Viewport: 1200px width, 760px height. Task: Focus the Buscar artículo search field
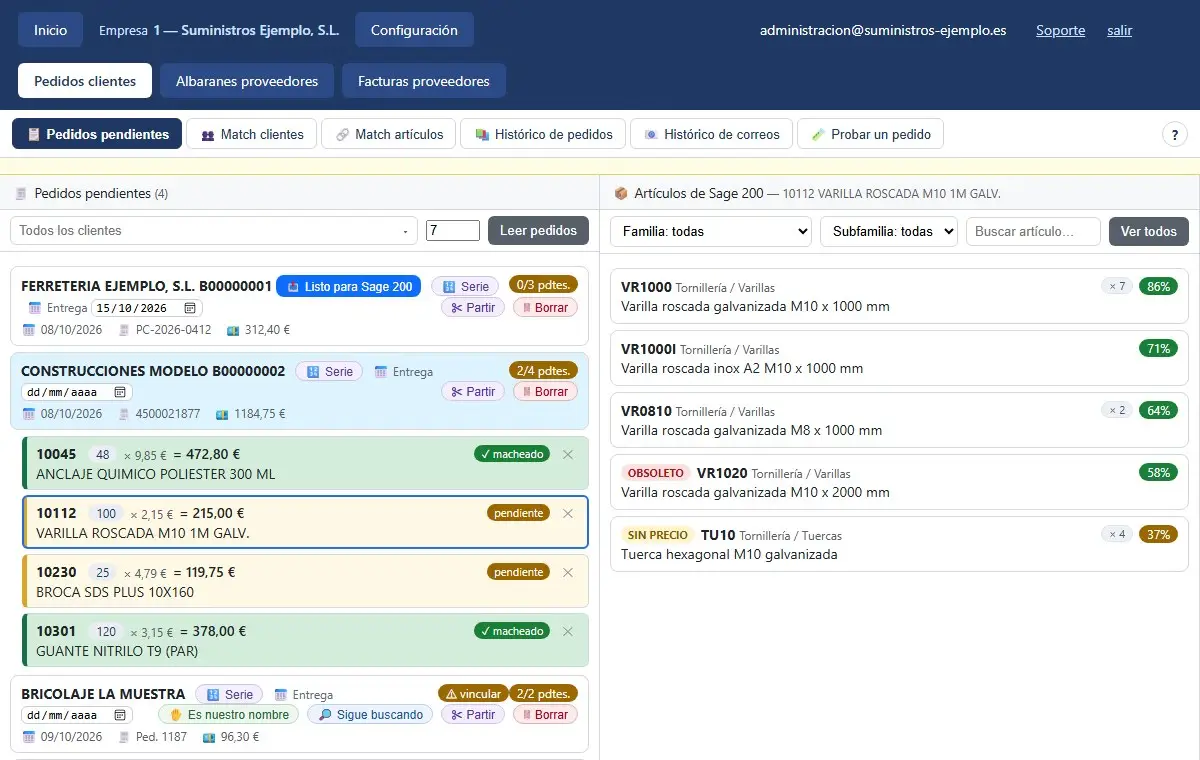(1033, 231)
